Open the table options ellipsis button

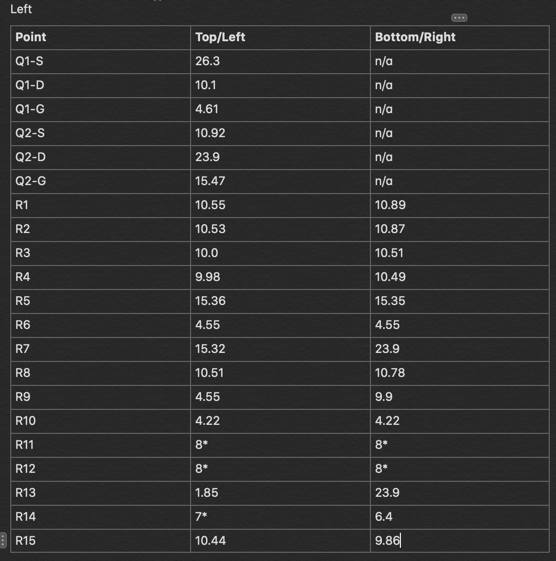pos(459,18)
